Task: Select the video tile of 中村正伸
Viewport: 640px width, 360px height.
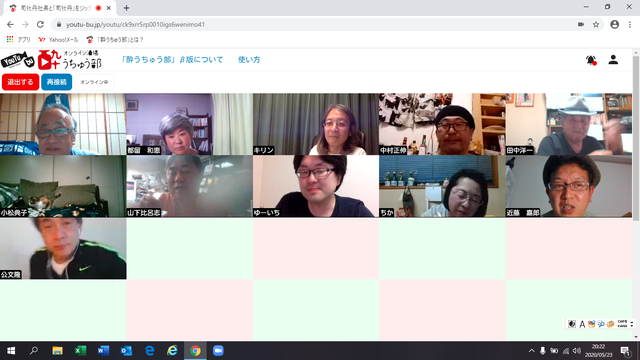Action: tap(442, 124)
